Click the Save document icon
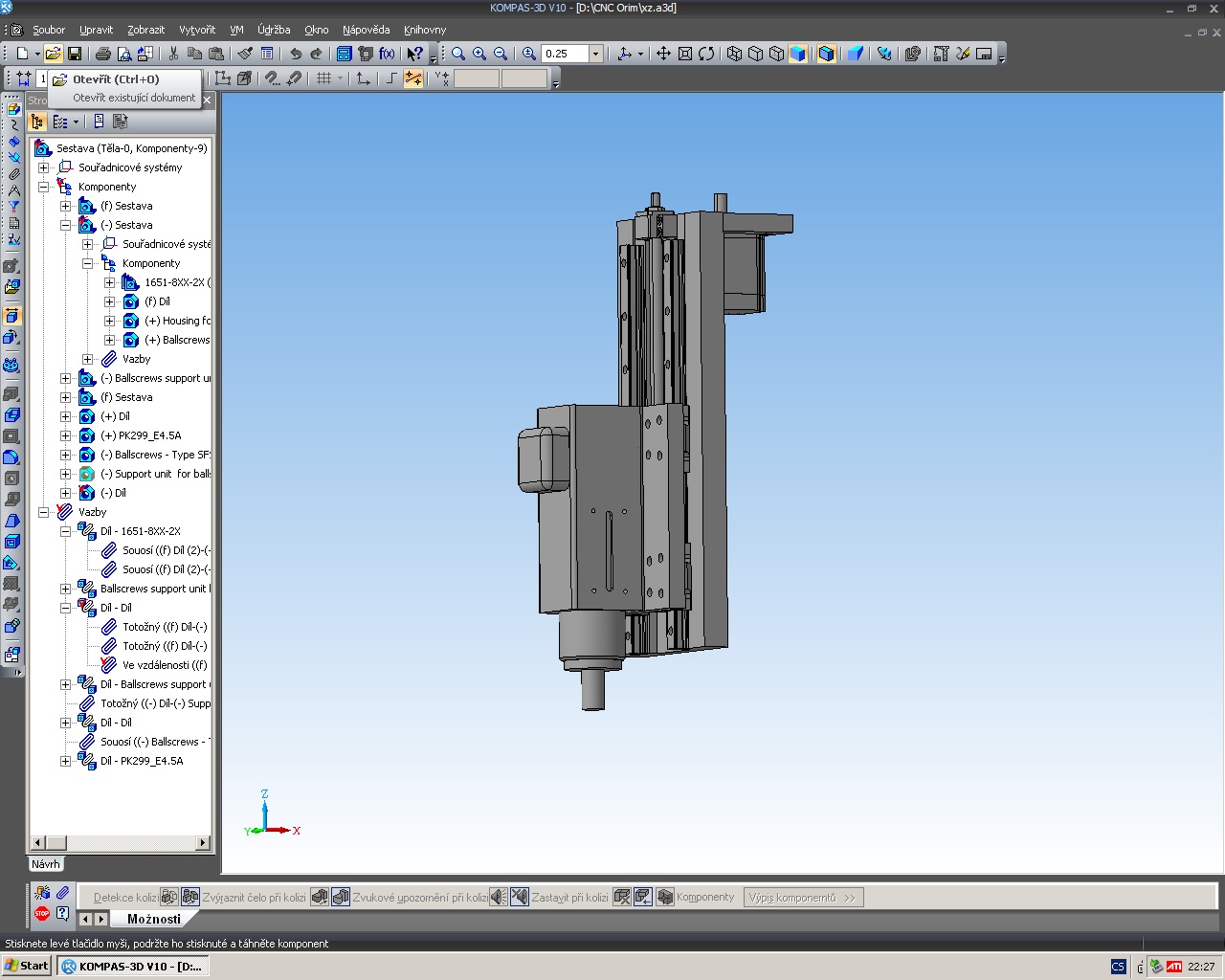This screenshot has width=1225, height=980. (x=75, y=55)
